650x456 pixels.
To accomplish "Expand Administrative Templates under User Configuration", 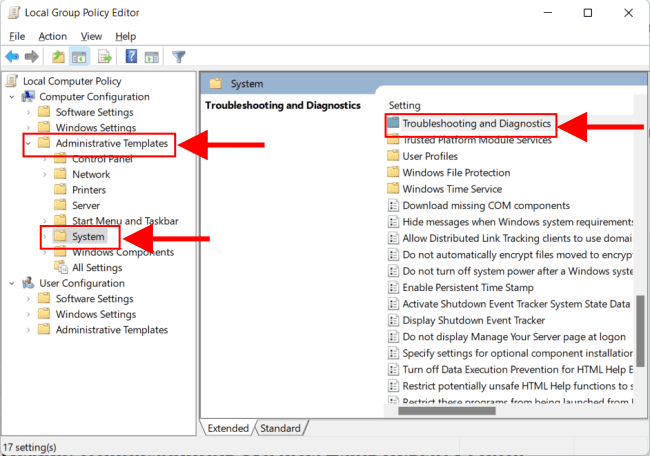I will (28, 330).
